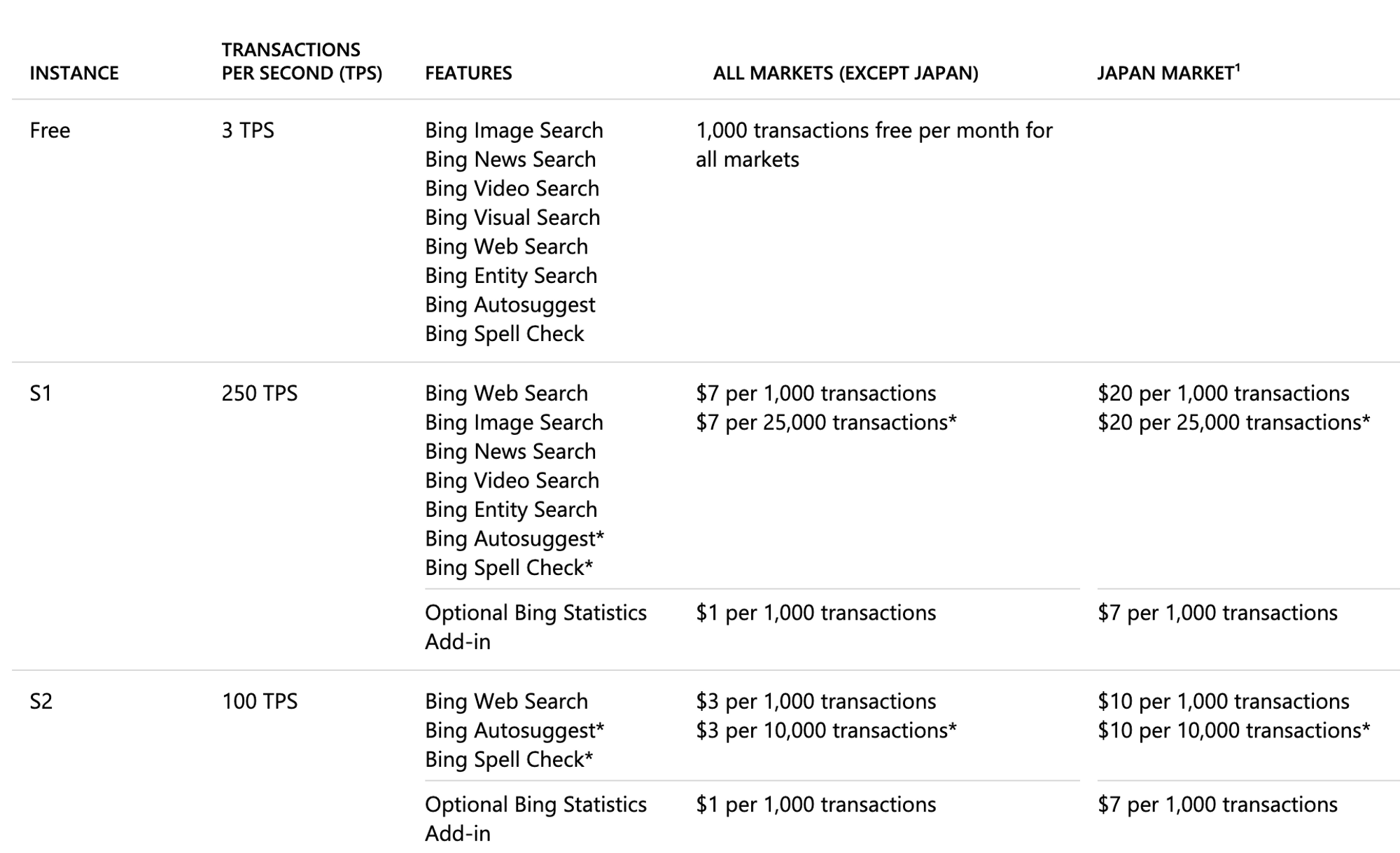This screenshot has width=1400, height=853.
Task: Click the All Markets (Except Japan) header
Action: tap(845, 73)
